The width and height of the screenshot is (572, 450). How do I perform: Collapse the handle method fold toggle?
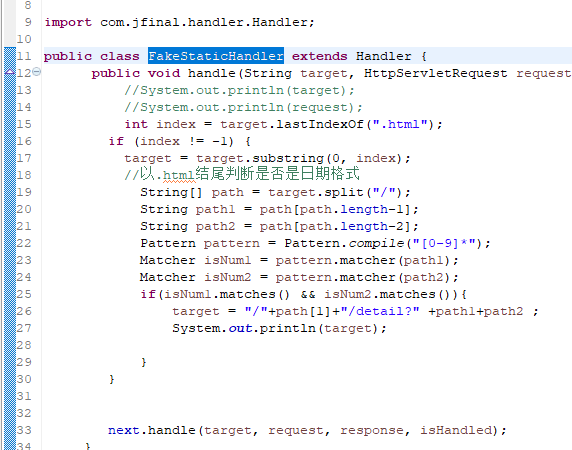[36, 71]
